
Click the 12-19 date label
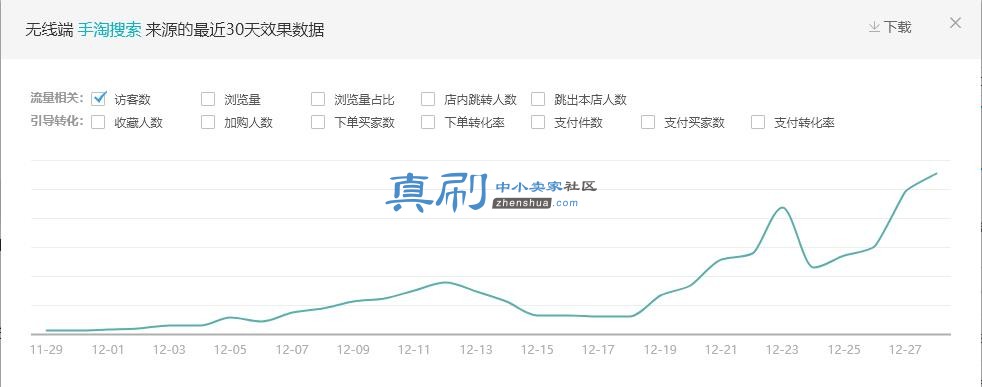pyautogui.click(x=660, y=349)
